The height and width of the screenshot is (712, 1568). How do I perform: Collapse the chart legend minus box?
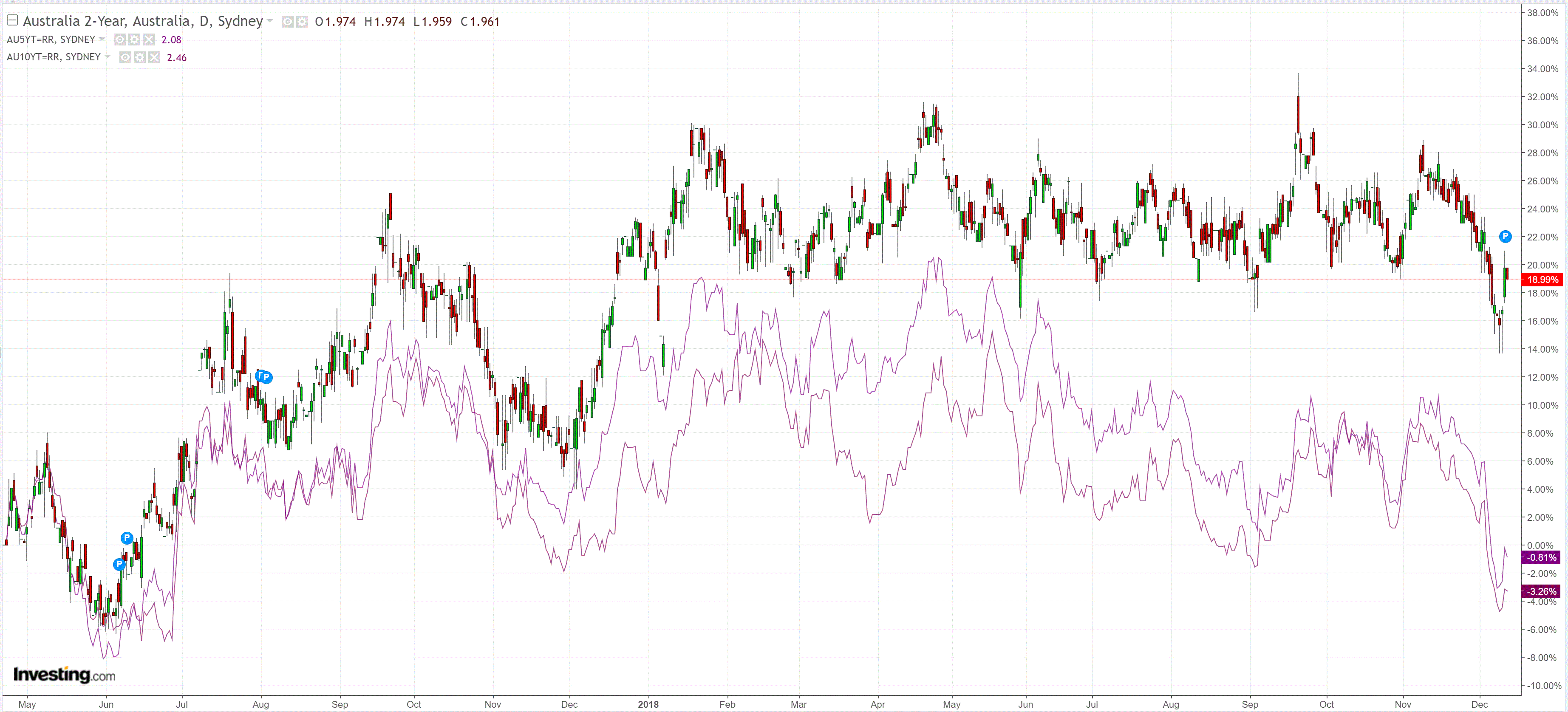click(12, 20)
